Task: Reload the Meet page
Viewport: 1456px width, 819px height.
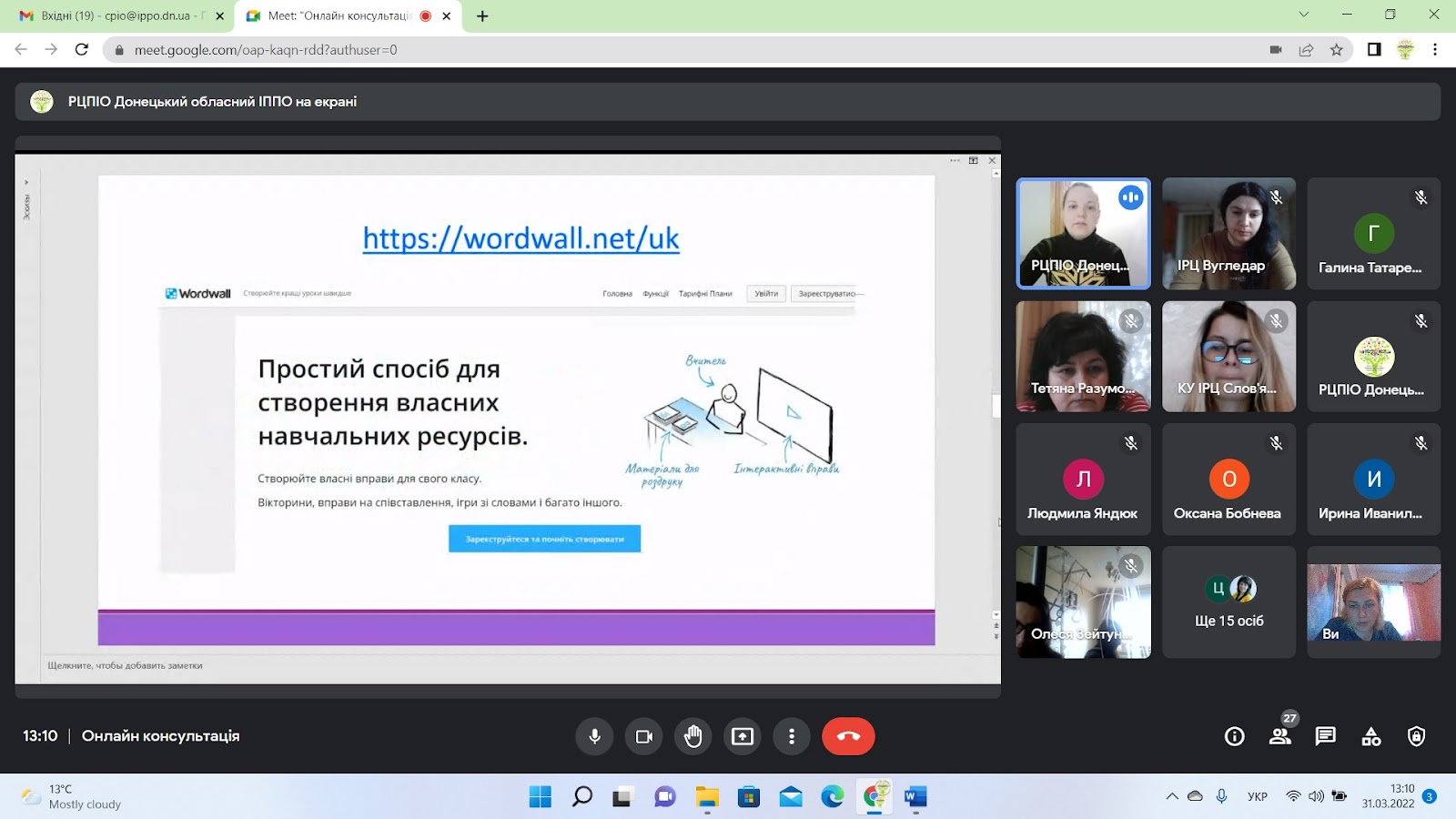Action: click(x=82, y=49)
